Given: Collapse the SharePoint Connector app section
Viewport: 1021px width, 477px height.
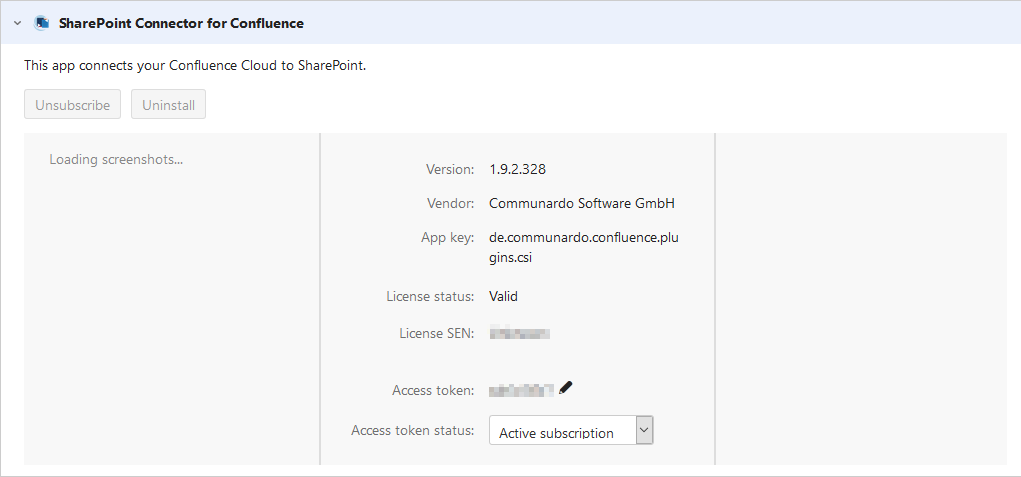Looking at the screenshot, I should [17, 22].
